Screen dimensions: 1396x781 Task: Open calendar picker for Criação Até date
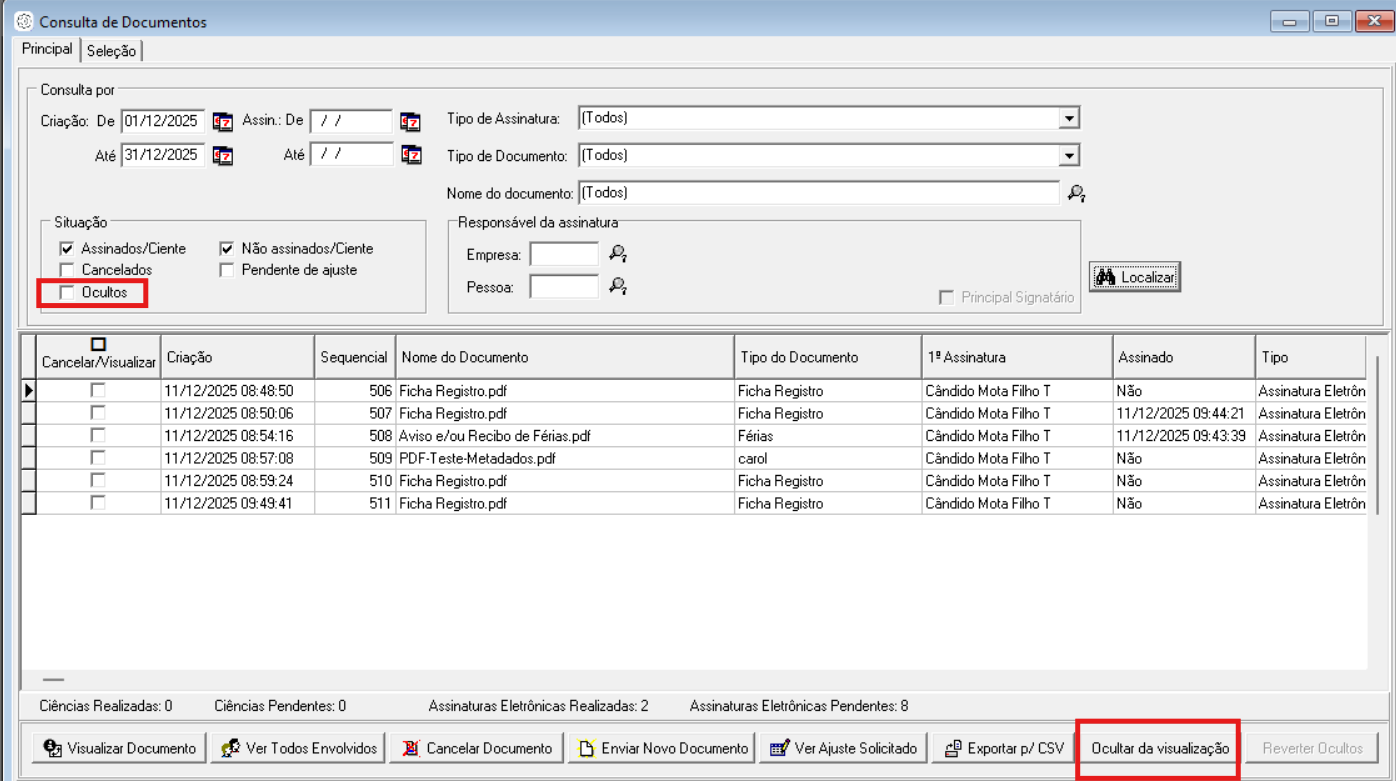click(x=222, y=155)
